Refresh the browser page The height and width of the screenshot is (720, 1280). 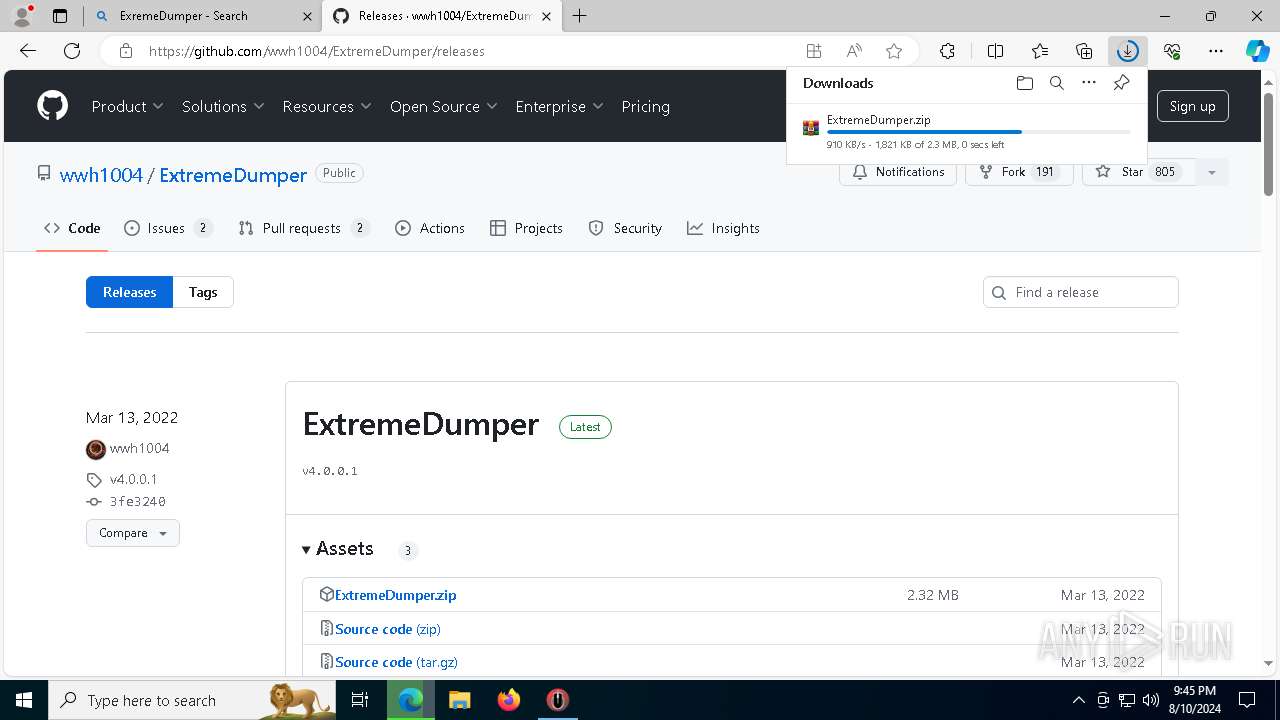[72, 51]
